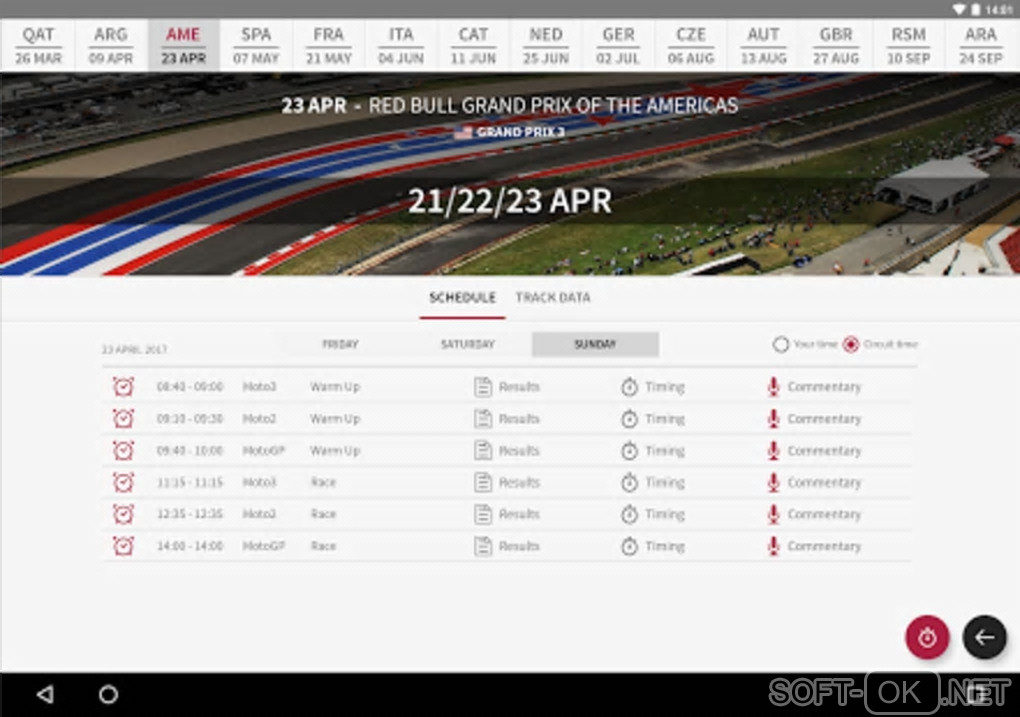1020x717 pixels.
Task: Play Commentary for the 12:35 race
Action: point(814,514)
